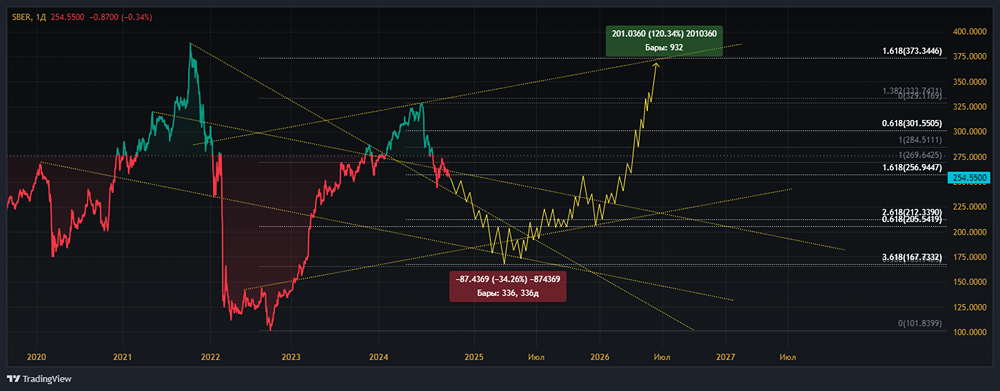Click the 2021 time axis label

coord(122,357)
